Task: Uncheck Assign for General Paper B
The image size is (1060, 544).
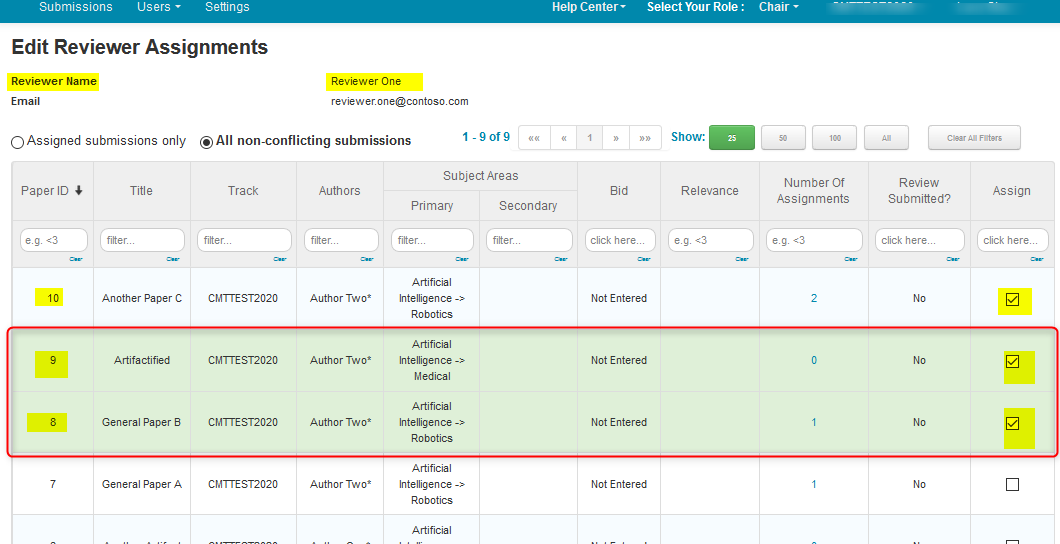Action: 1012,424
